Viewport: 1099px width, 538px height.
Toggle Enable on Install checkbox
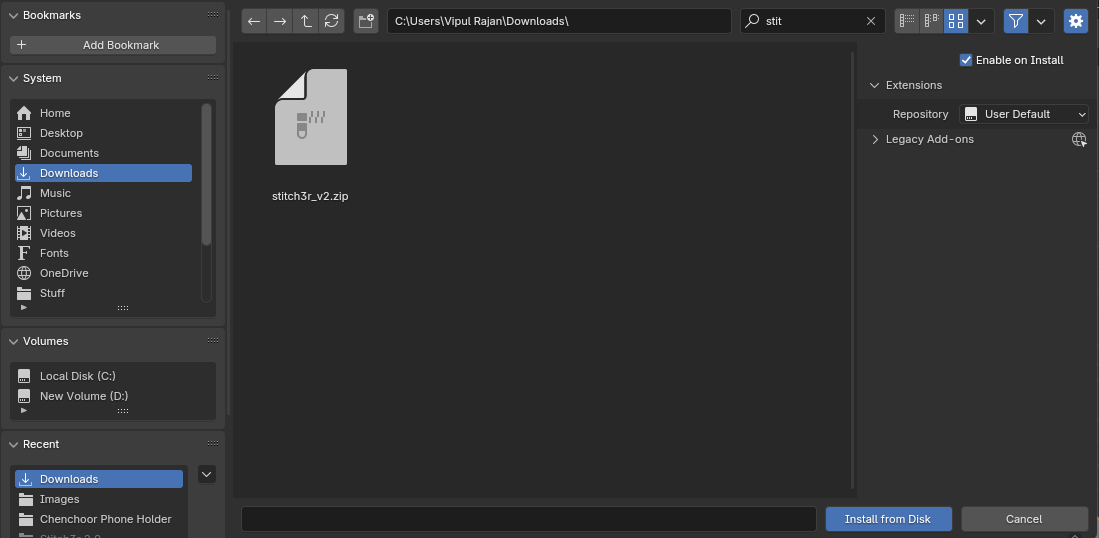point(966,60)
